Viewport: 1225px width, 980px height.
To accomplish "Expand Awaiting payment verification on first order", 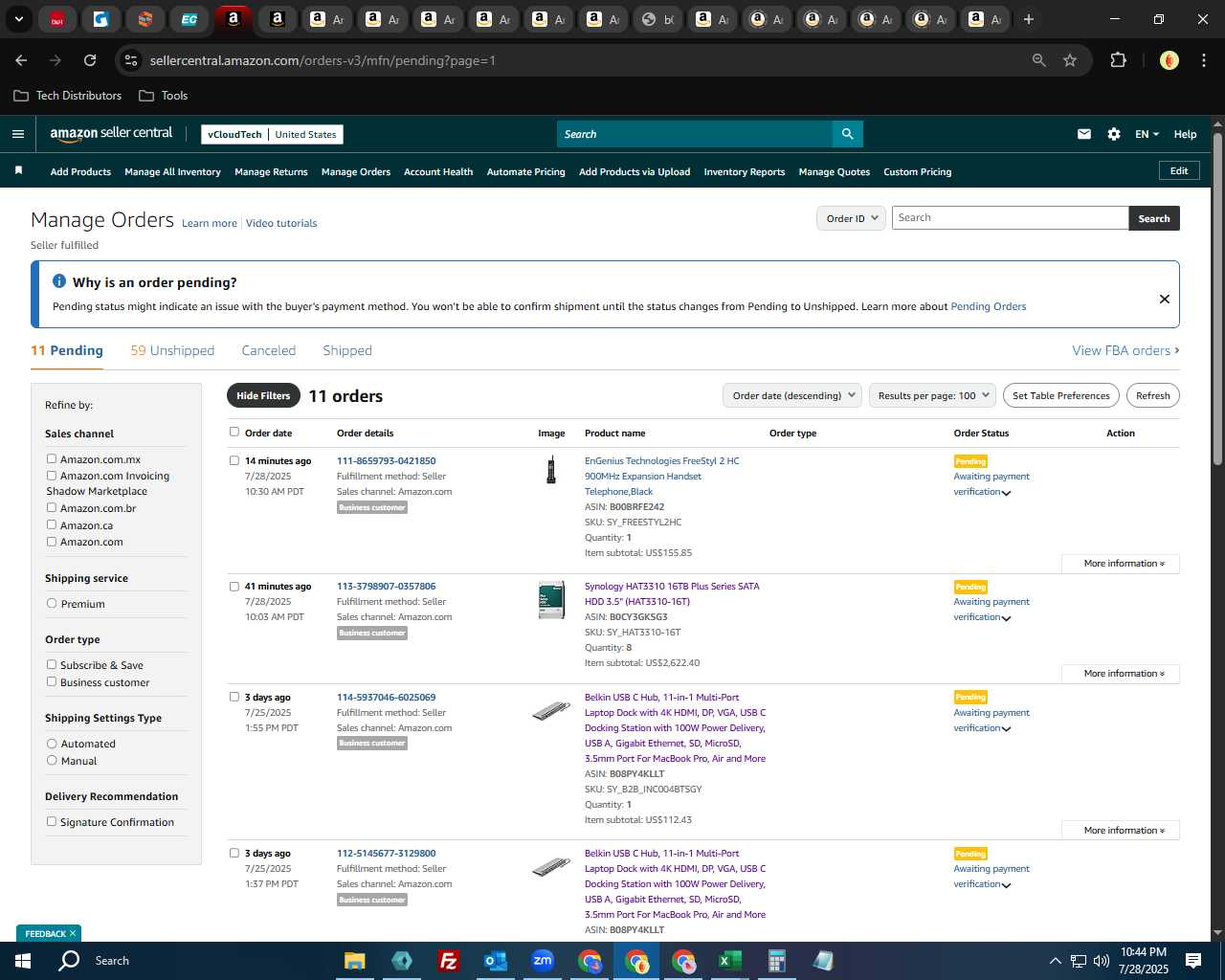I will click(x=1006, y=493).
